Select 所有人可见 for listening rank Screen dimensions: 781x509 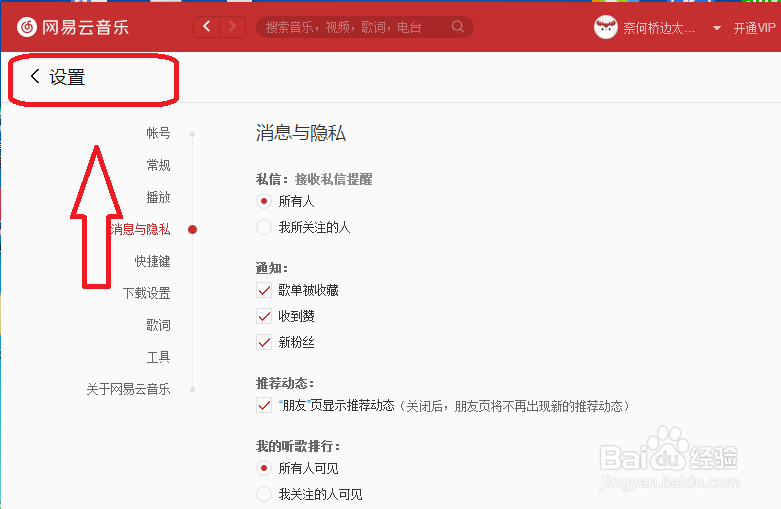(x=263, y=468)
